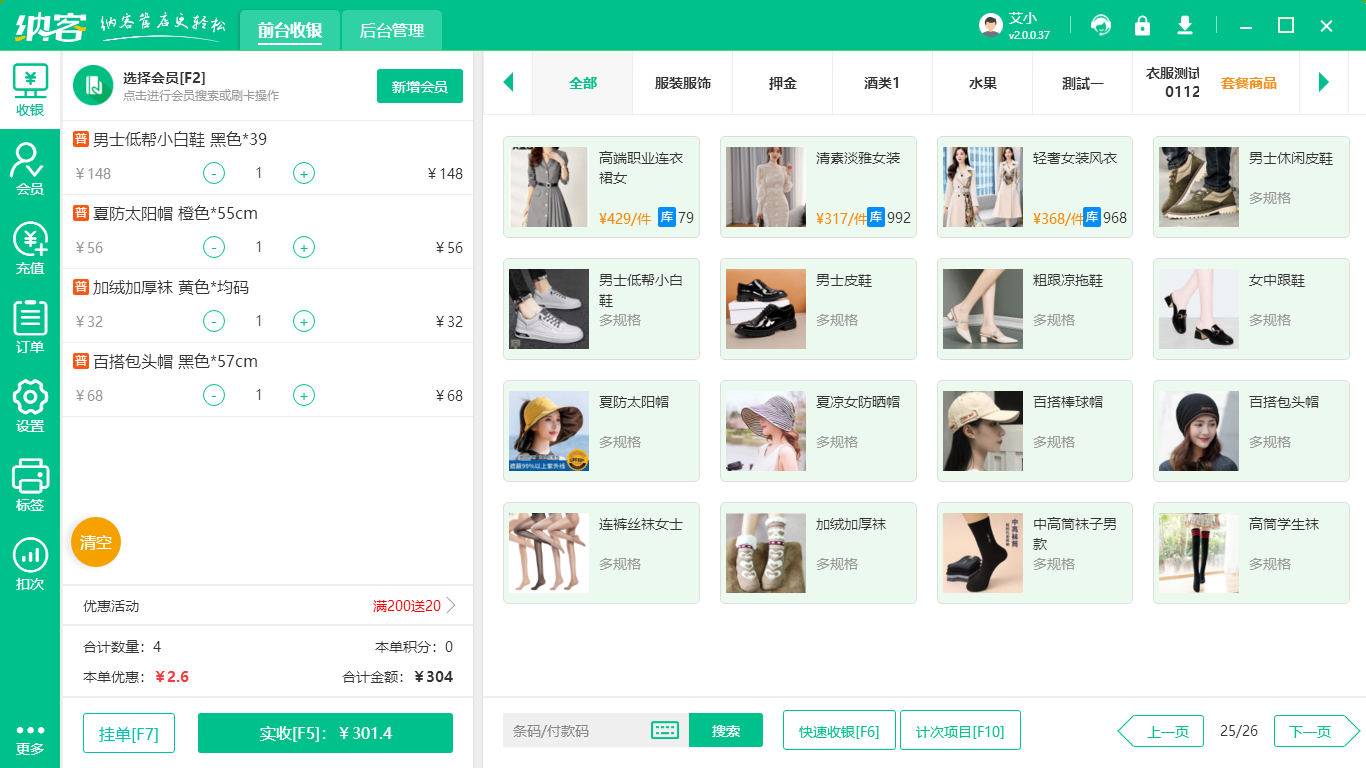Add product 清素淡雅女装
The height and width of the screenshot is (768, 1366).
pyautogui.click(x=818, y=187)
